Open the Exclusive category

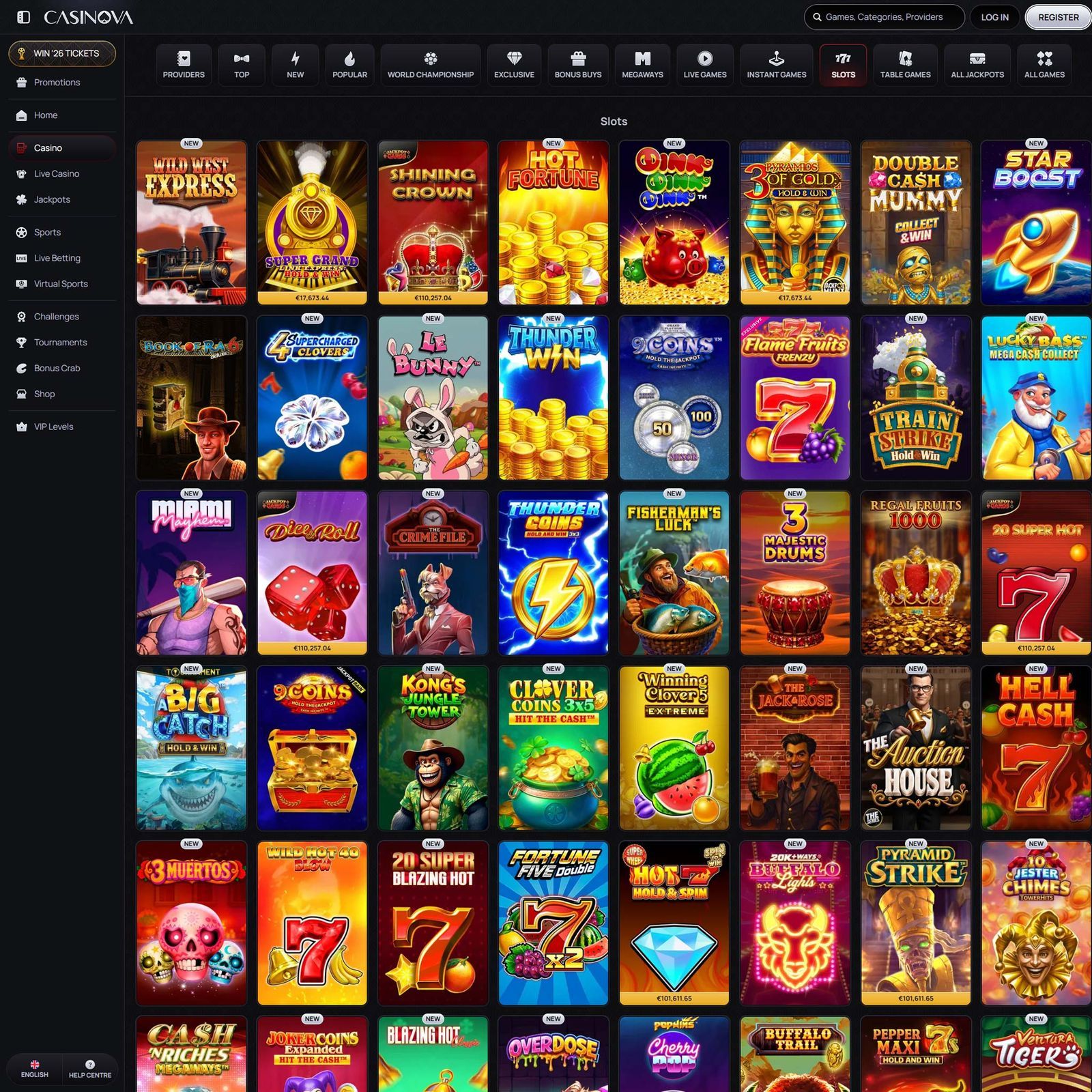pyautogui.click(x=514, y=65)
